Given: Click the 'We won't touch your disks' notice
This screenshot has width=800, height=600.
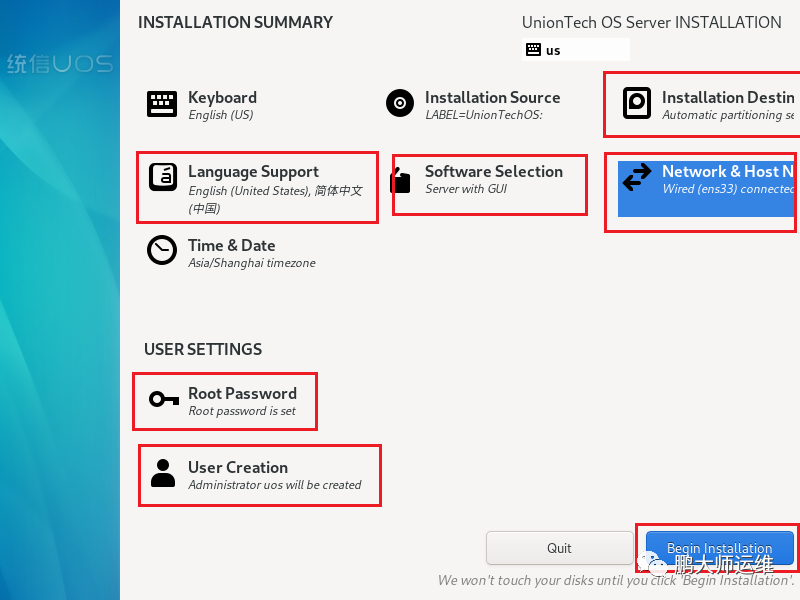Looking at the screenshot, I should pos(616,581).
